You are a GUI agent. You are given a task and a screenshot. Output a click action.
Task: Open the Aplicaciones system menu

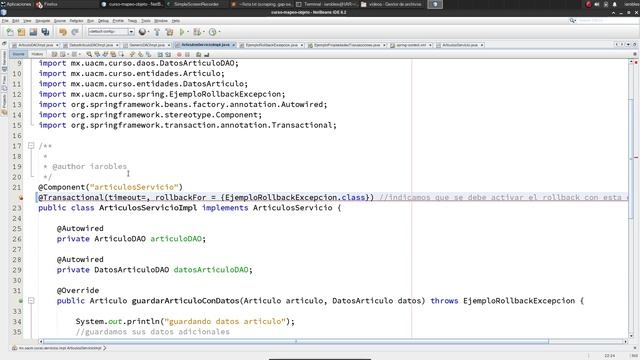click(16, 4)
